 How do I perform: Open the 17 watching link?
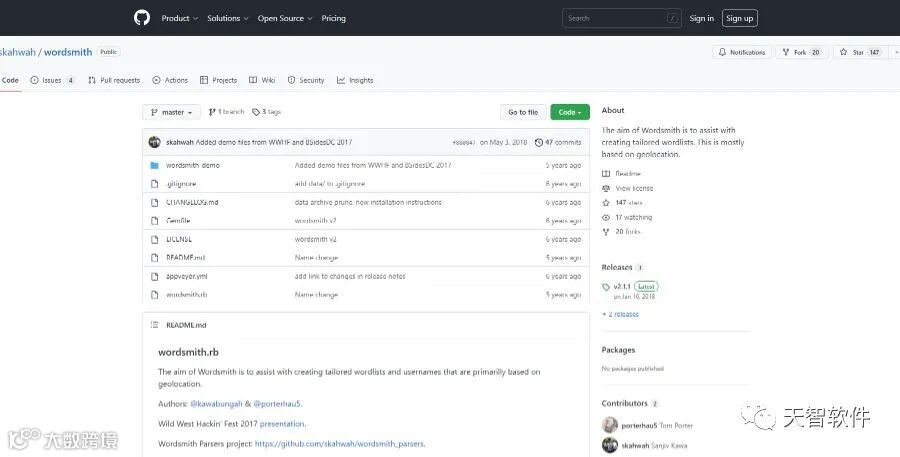[627, 218]
